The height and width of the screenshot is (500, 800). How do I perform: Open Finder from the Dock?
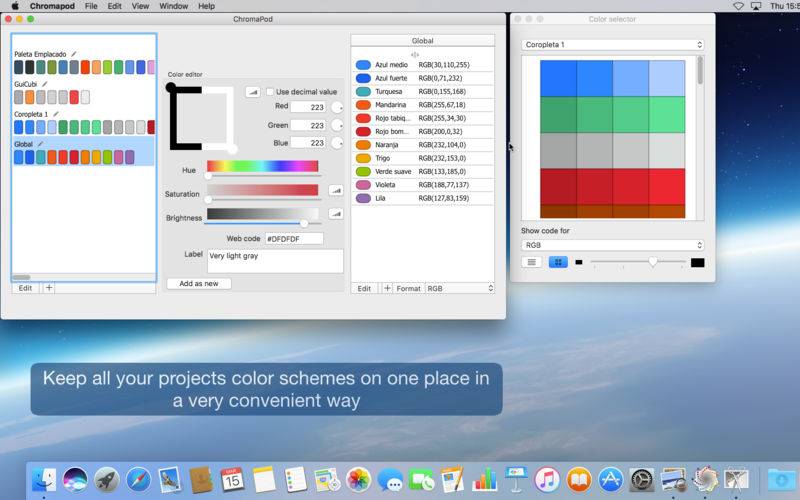[44, 480]
